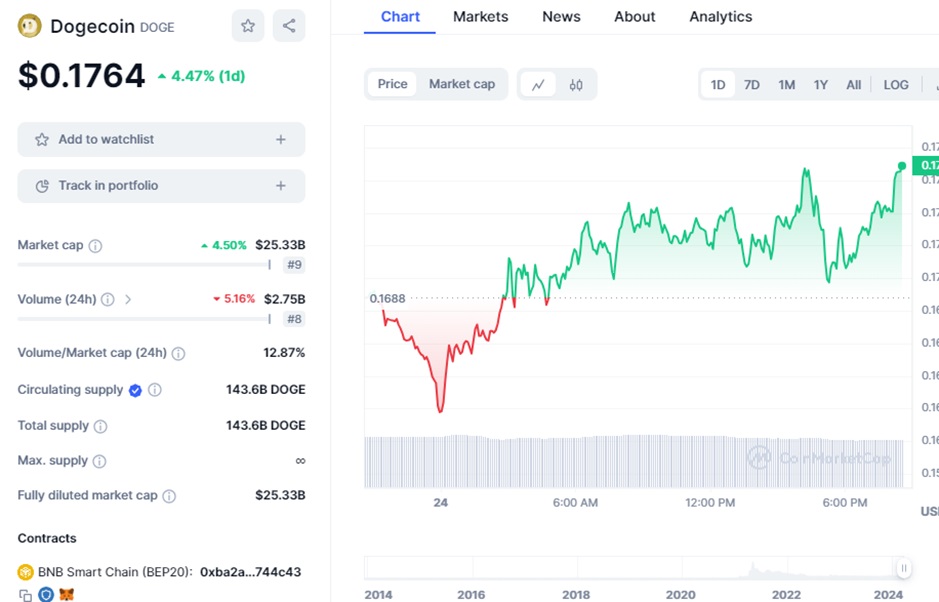Click the share icon next to Dogecoin
This screenshot has height=602, width=939.
point(289,26)
